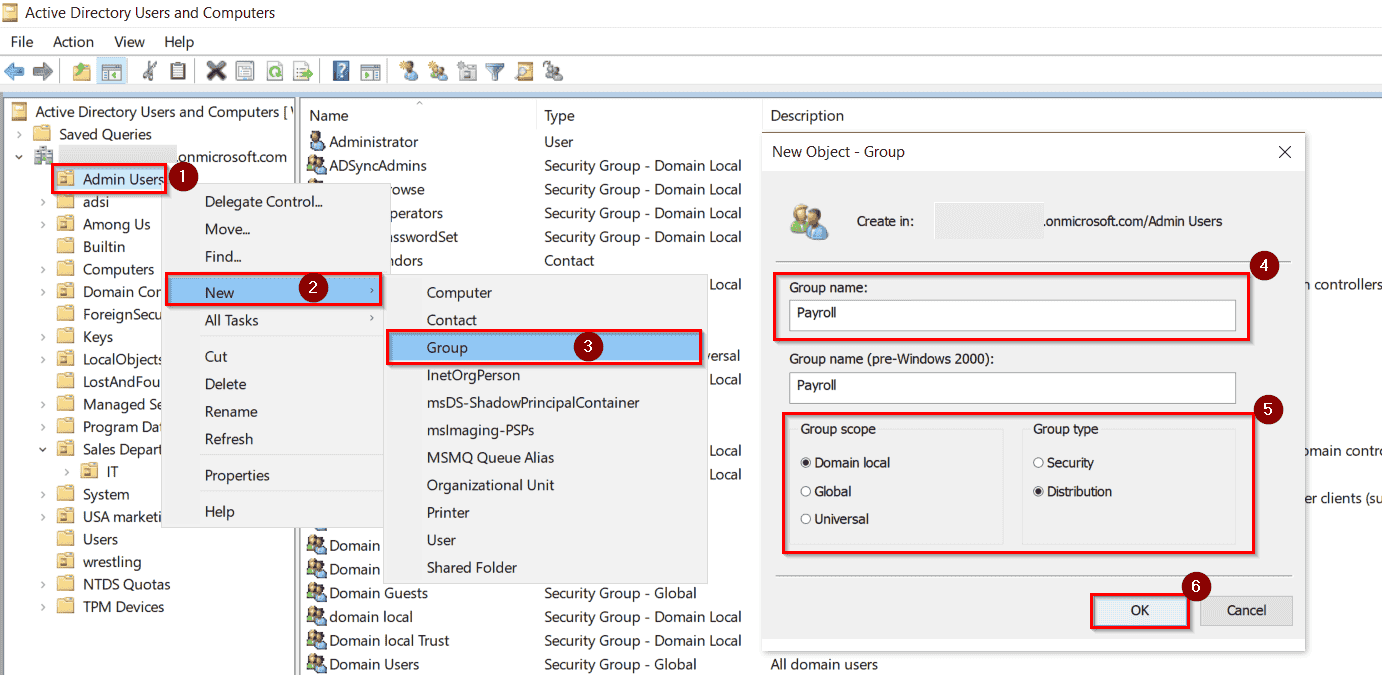The width and height of the screenshot is (1382, 675).
Task: Collapse the Admin Users context entry's New submenu
Action: [230, 291]
